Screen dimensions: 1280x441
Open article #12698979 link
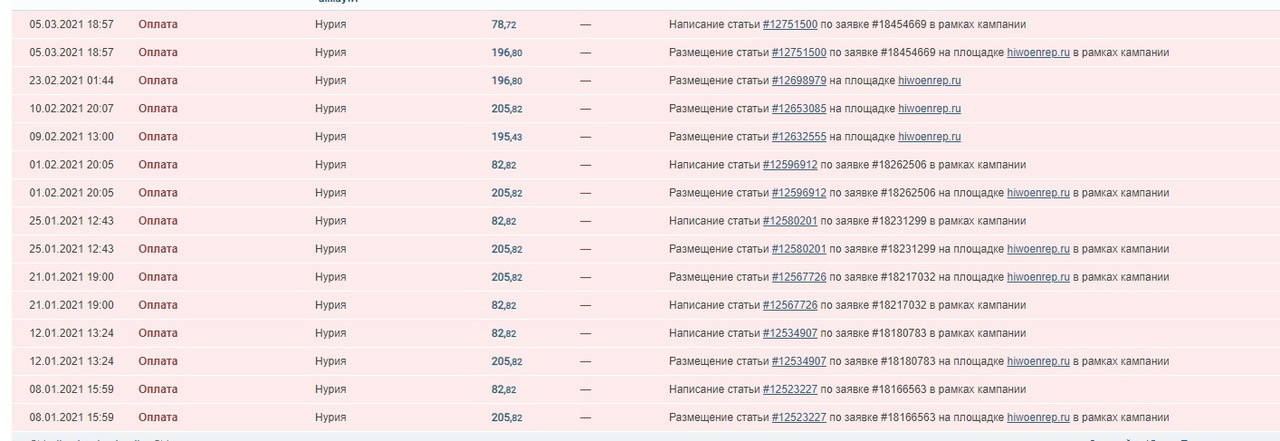798,80
